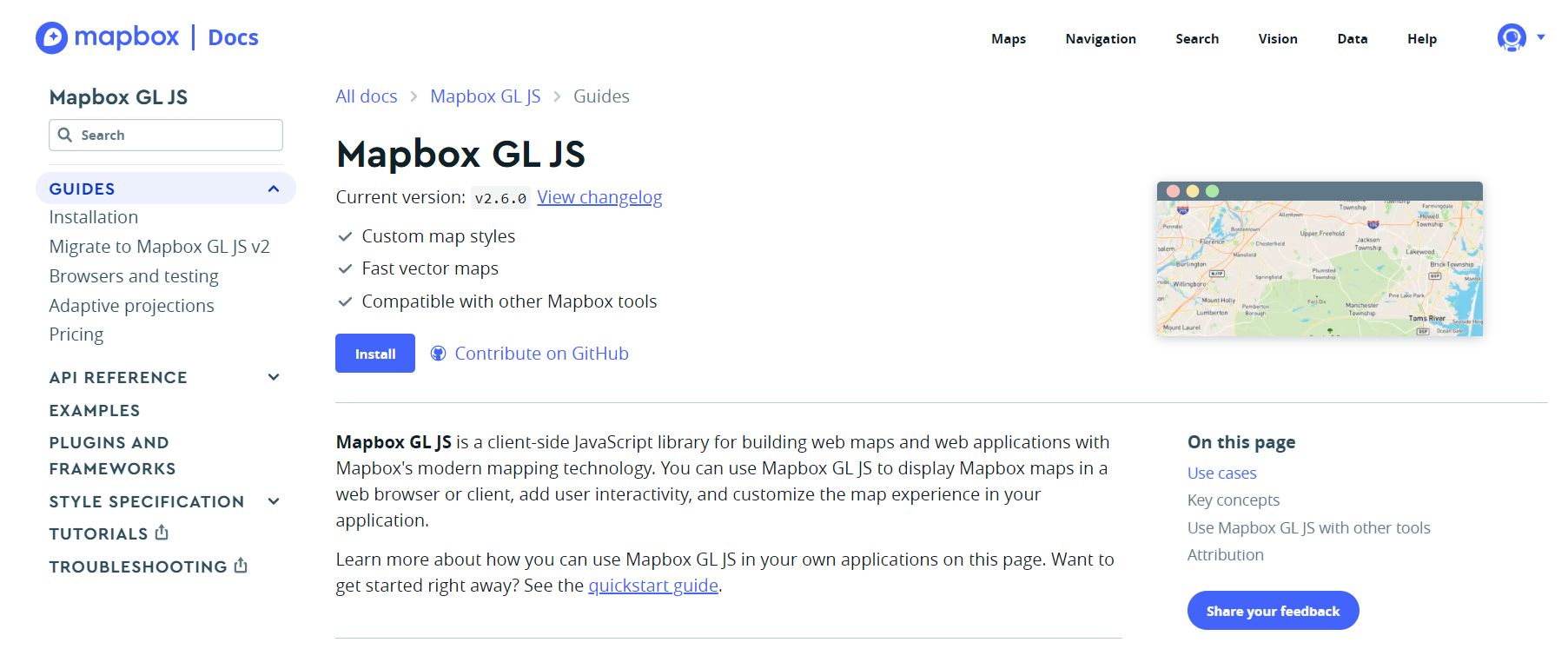Open the account dropdown arrow
This screenshot has height=649, width=1568.
tap(1541, 37)
